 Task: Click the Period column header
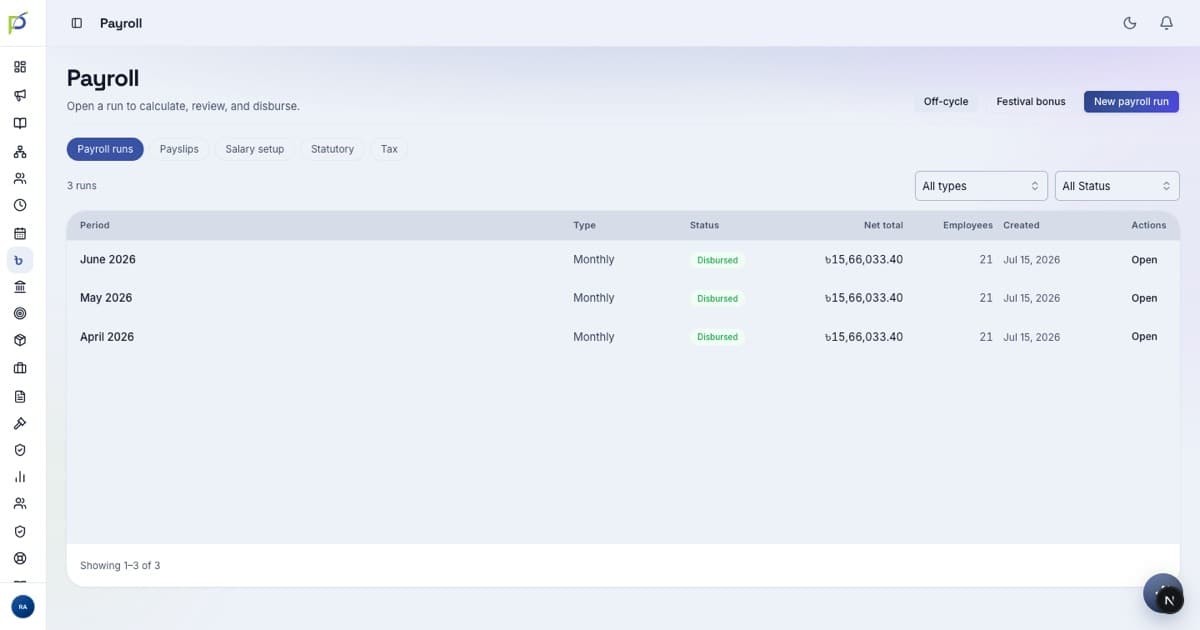(95, 226)
